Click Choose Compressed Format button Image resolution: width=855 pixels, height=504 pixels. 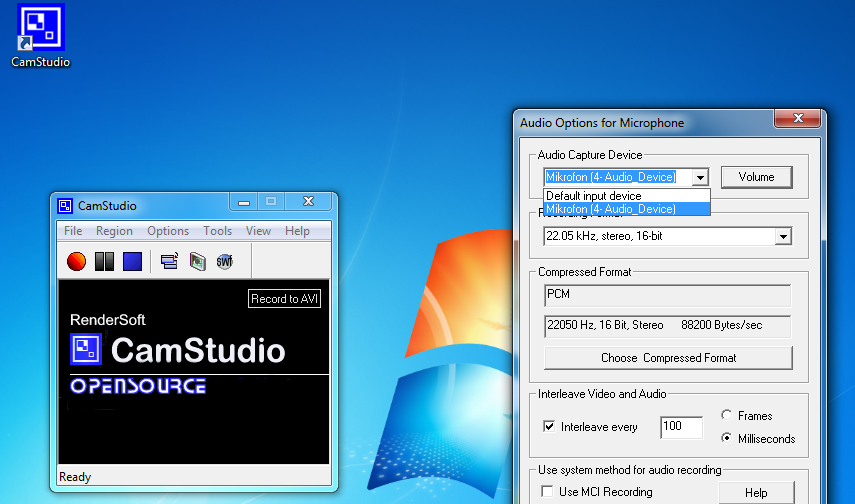669,358
